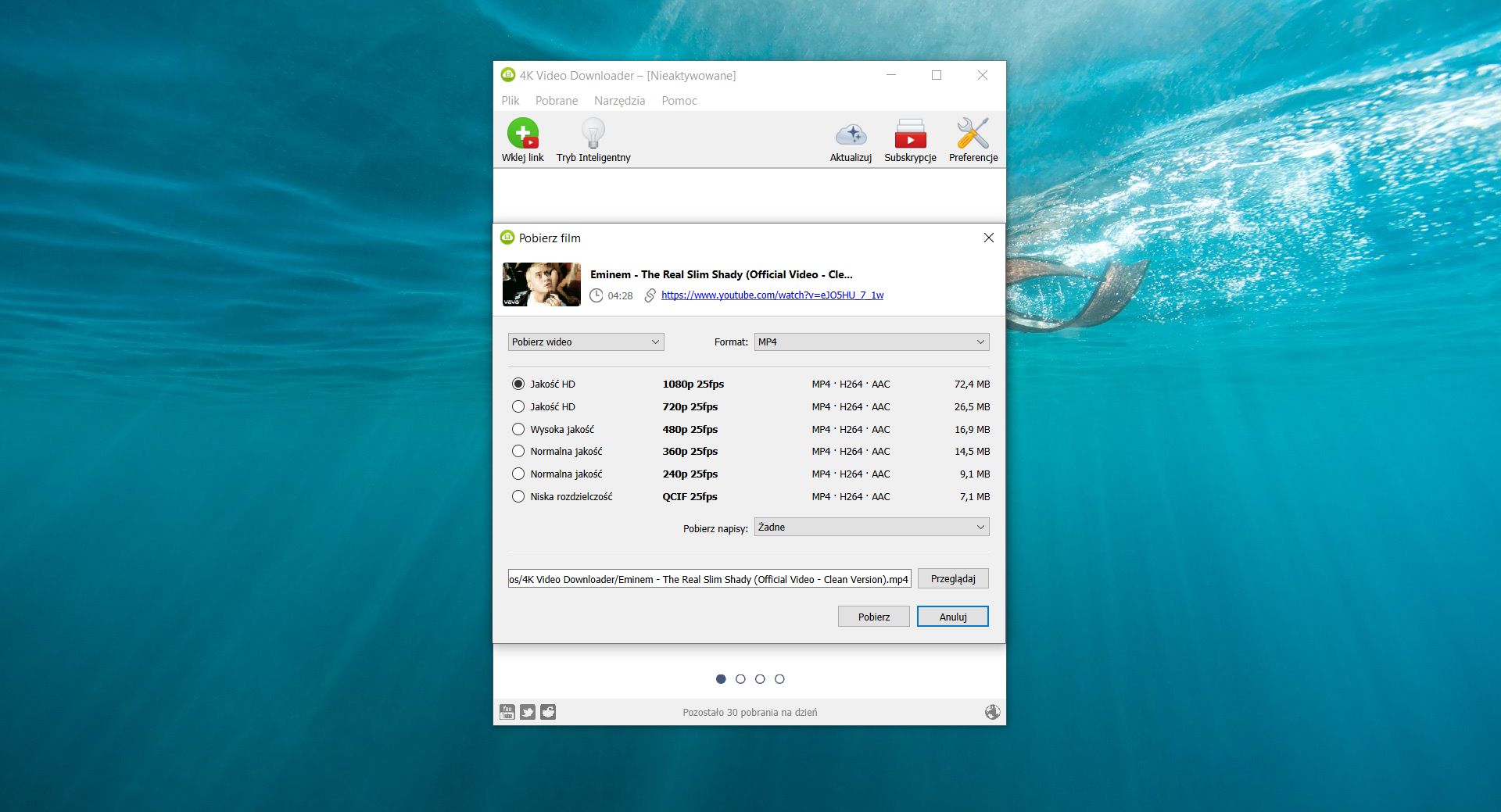
Task: Click the YouTube icon in the status bar
Action: (509, 712)
